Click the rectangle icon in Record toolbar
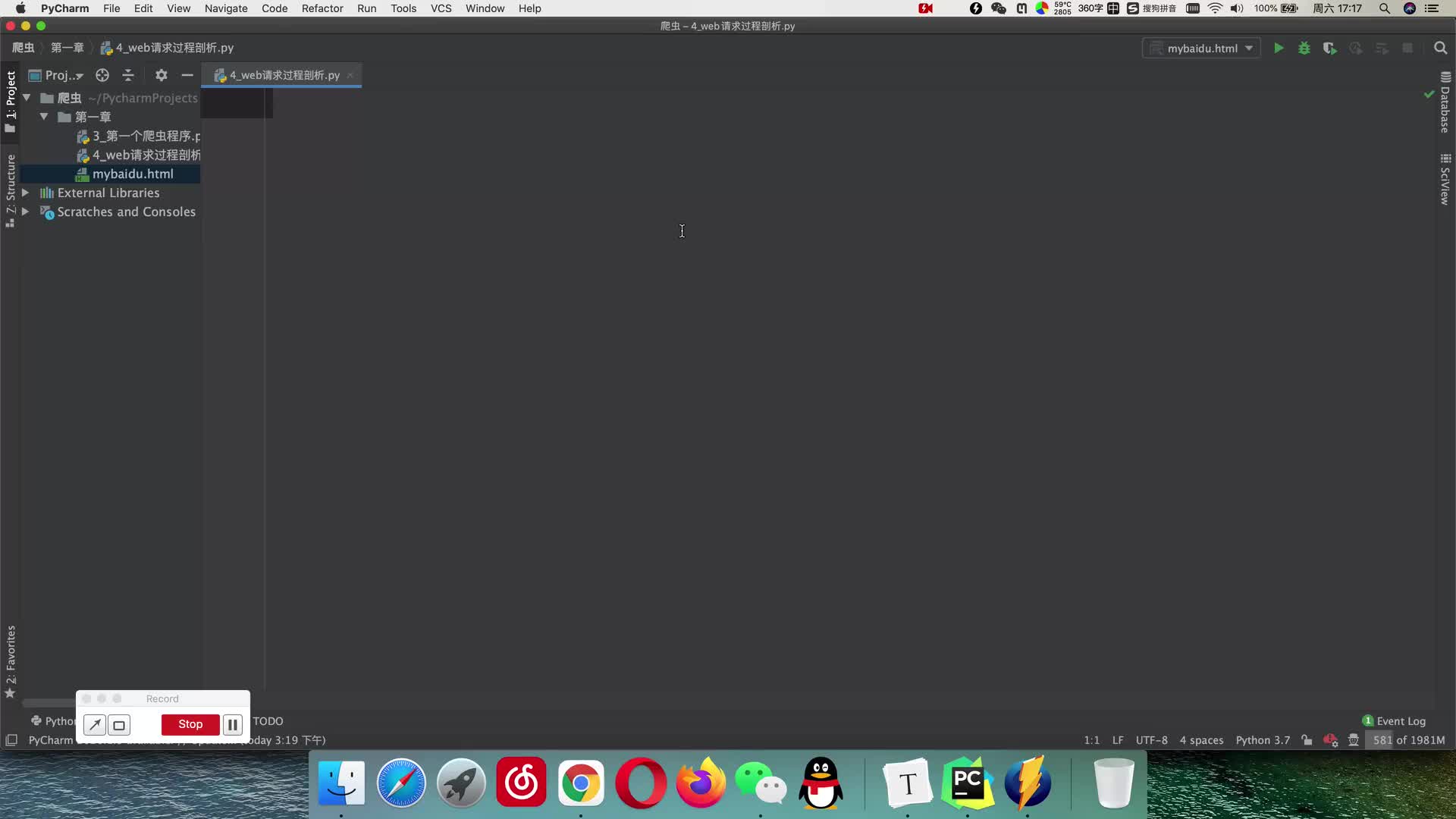The image size is (1456, 819). pyautogui.click(x=119, y=724)
